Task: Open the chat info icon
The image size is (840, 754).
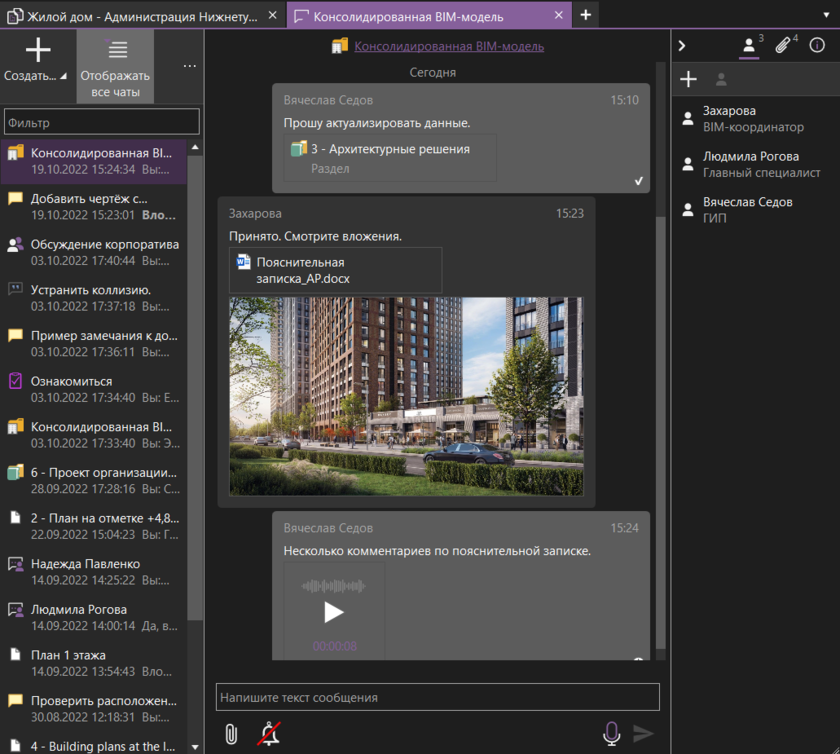Action: (x=817, y=45)
